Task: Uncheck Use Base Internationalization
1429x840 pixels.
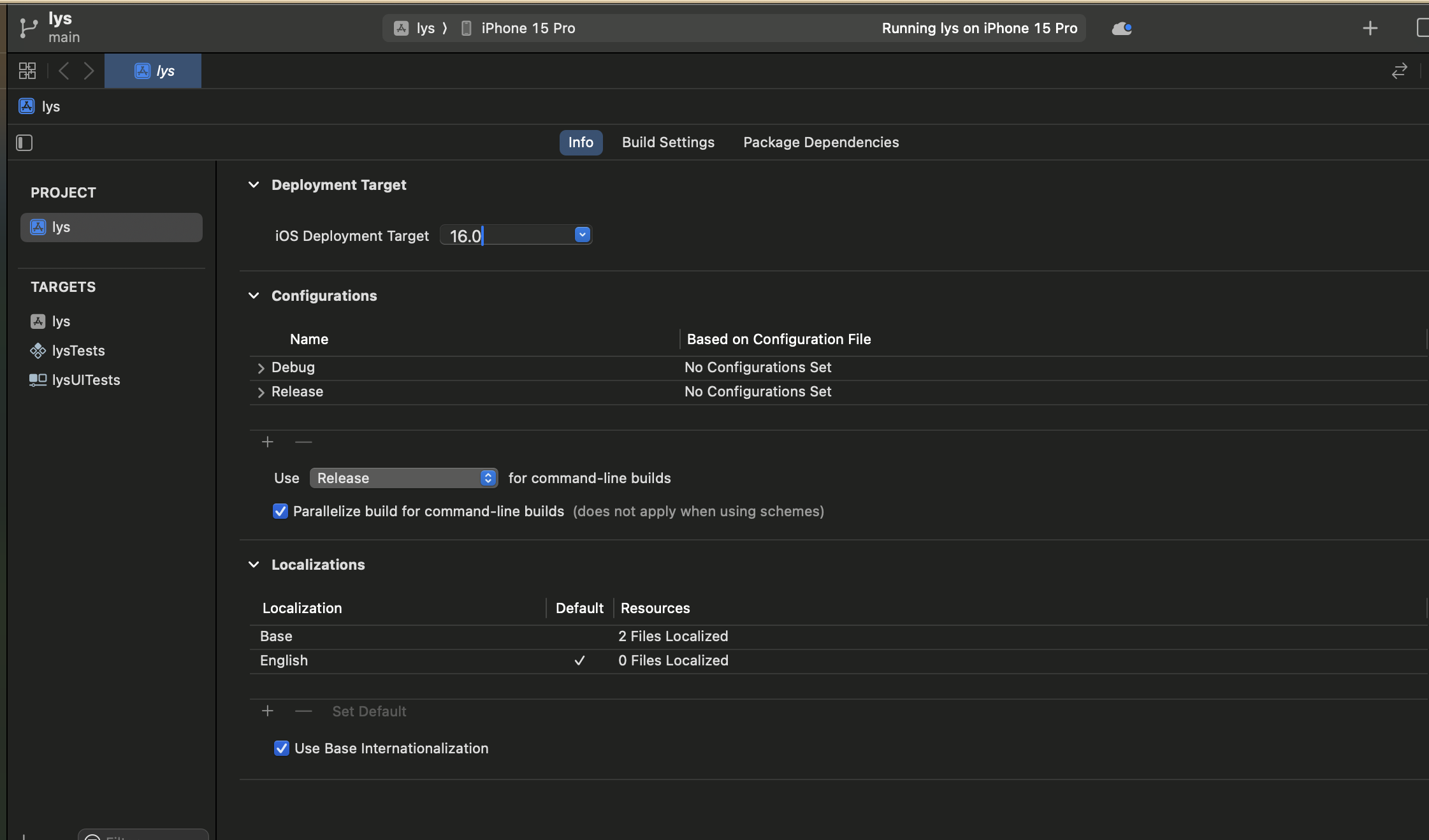Action: click(281, 748)
